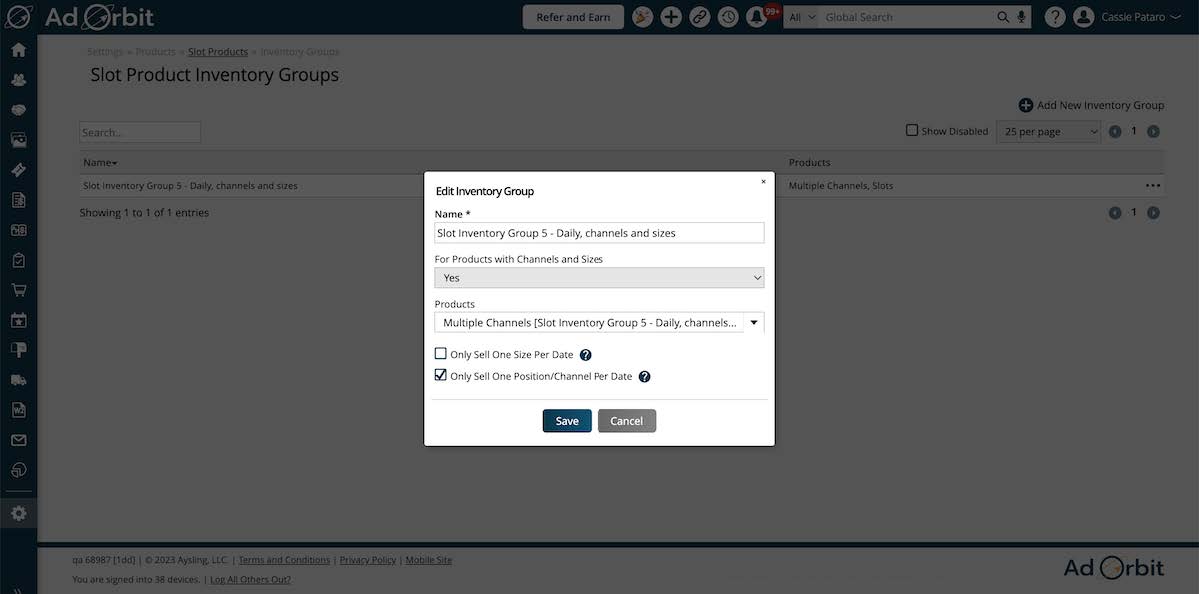Open the Slot Products breadcrumb link
The width and height of the screenshot is (1199, 594).
218,52
